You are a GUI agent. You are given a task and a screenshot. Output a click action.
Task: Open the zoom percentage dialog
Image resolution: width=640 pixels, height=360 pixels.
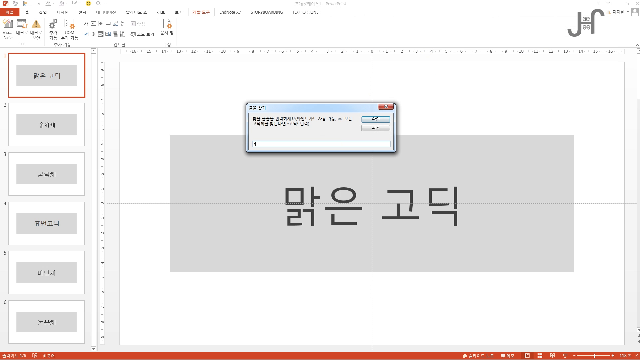pos(625,356)
